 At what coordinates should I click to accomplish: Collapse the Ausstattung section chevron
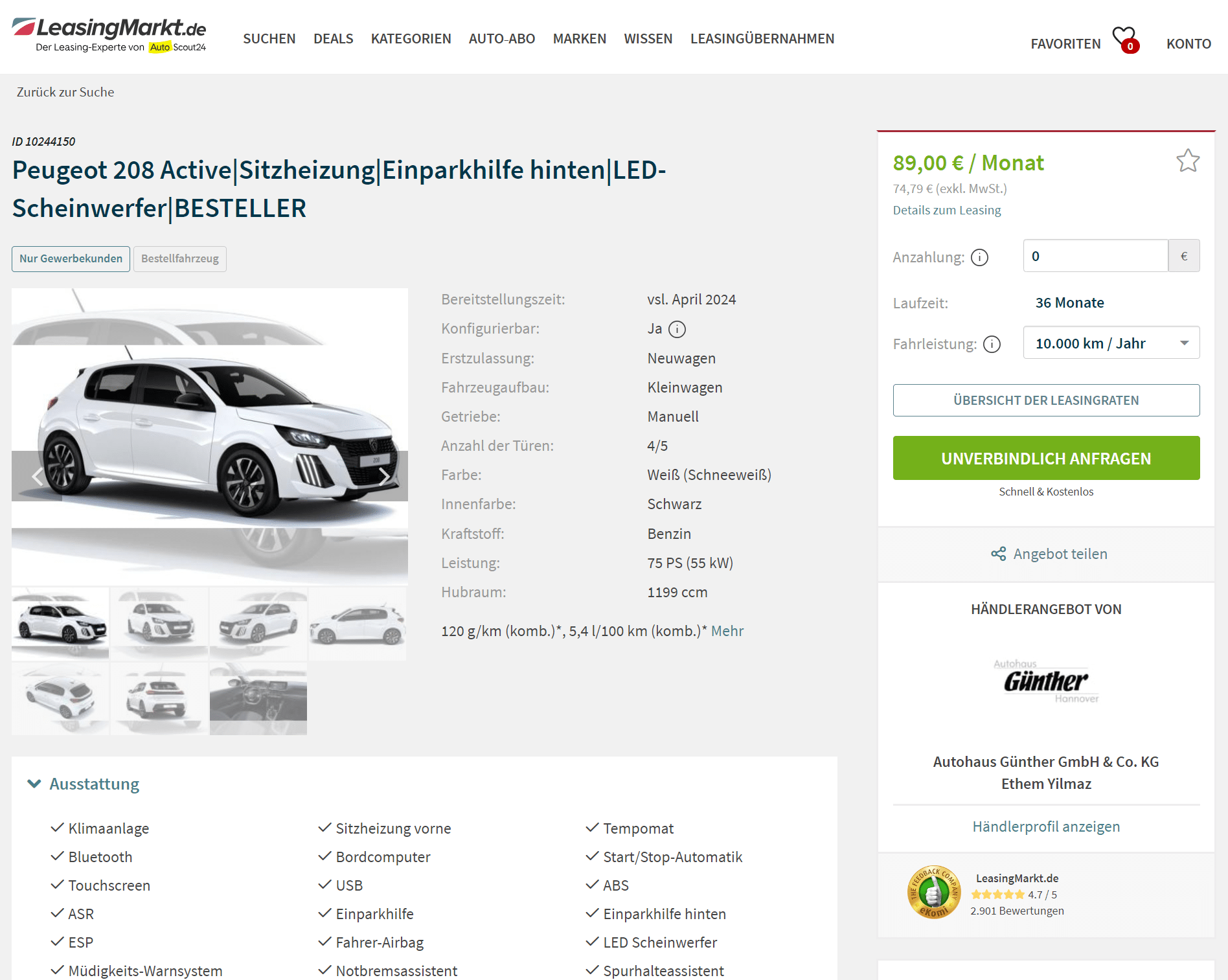tap(34, 784)
